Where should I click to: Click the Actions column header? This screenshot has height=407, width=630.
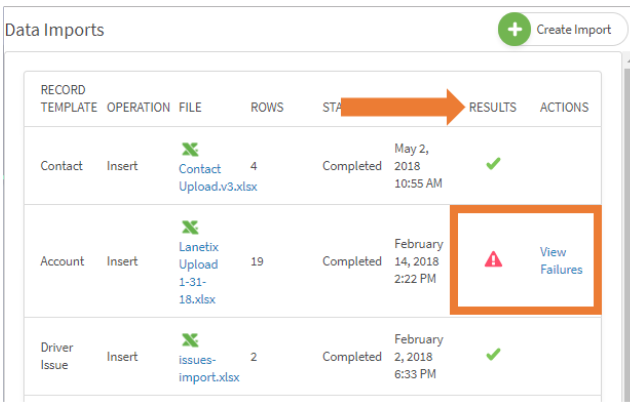coord(564,107)
